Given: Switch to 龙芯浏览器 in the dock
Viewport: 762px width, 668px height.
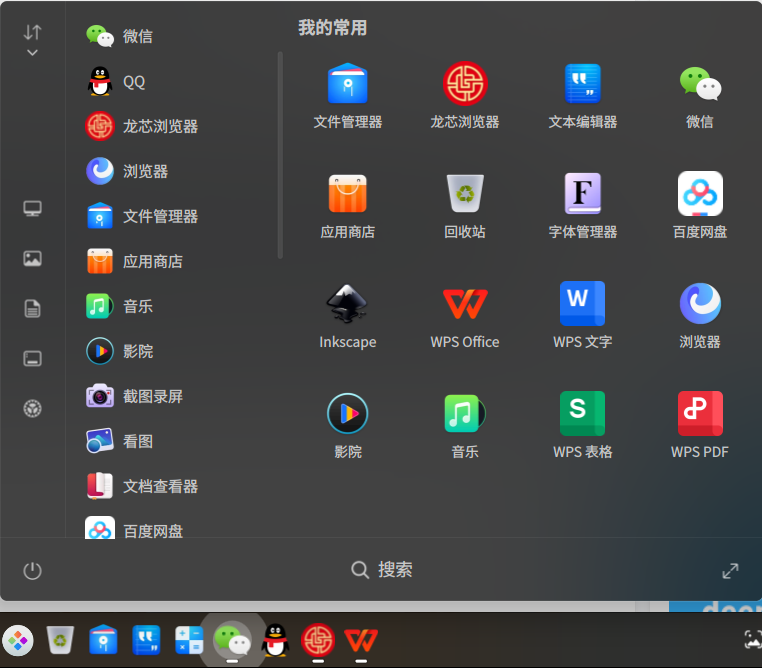Looking at the screenshot, I should 318,640.
